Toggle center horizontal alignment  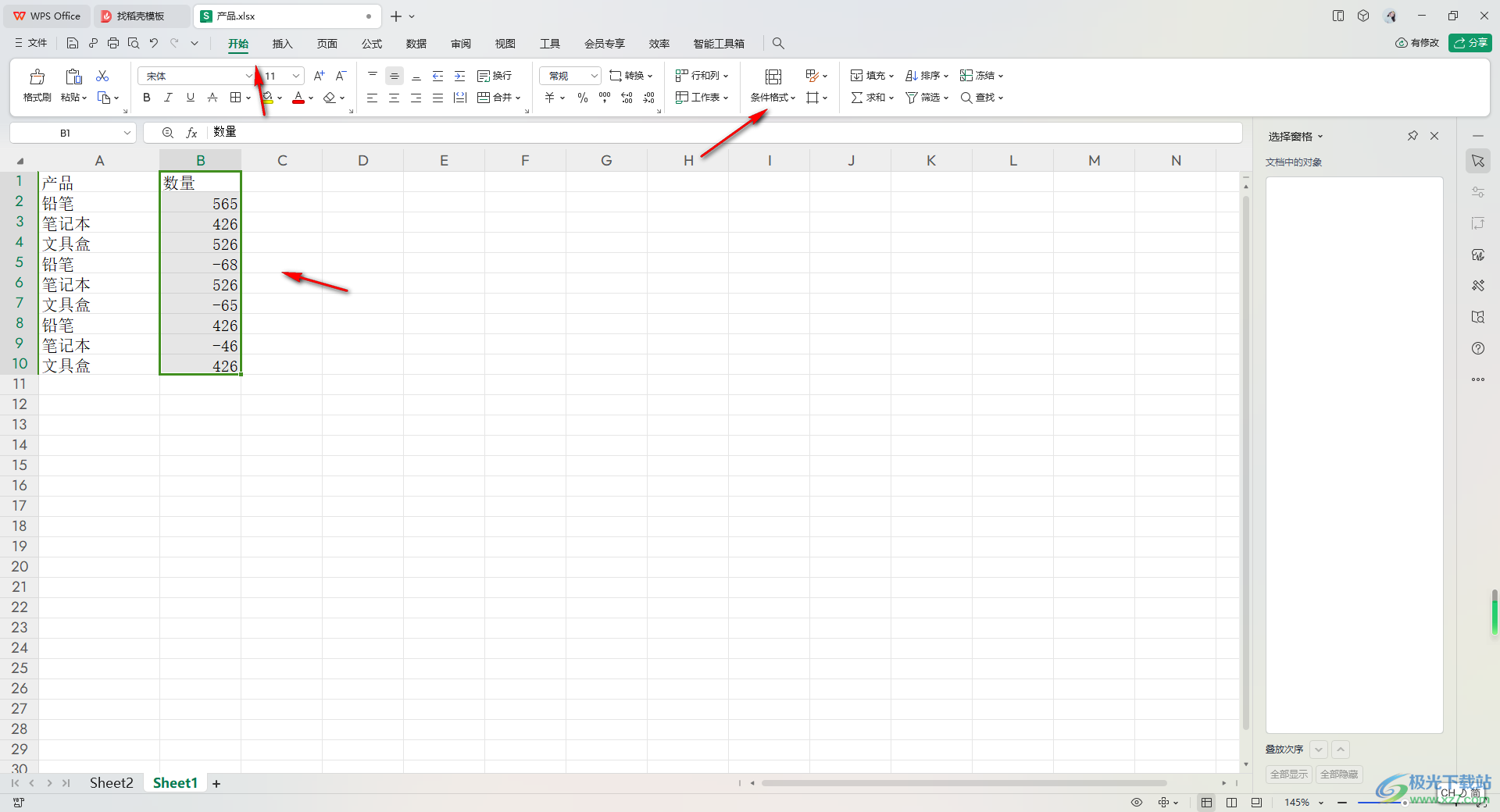click(x=395, y=98)
